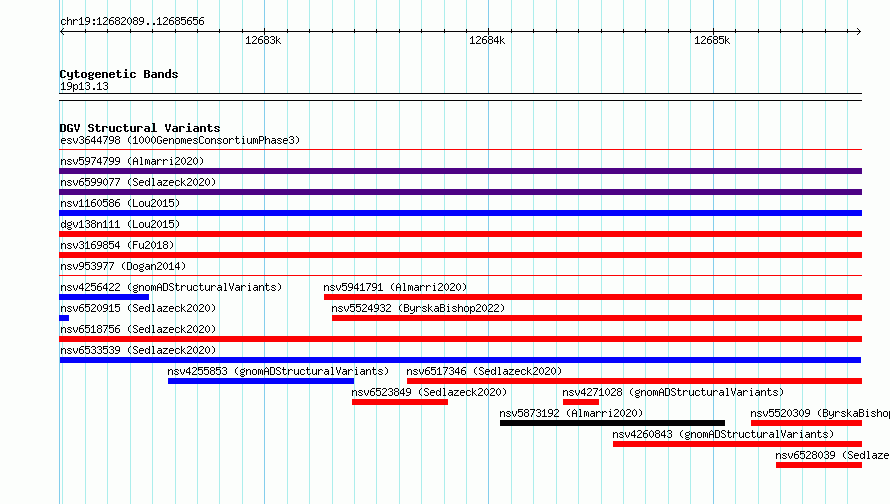The width and height of the screenshot is (890, 504).
Task: Select the nsv6533539 (Sedlazeck2020) label
Action: point(138,350)
